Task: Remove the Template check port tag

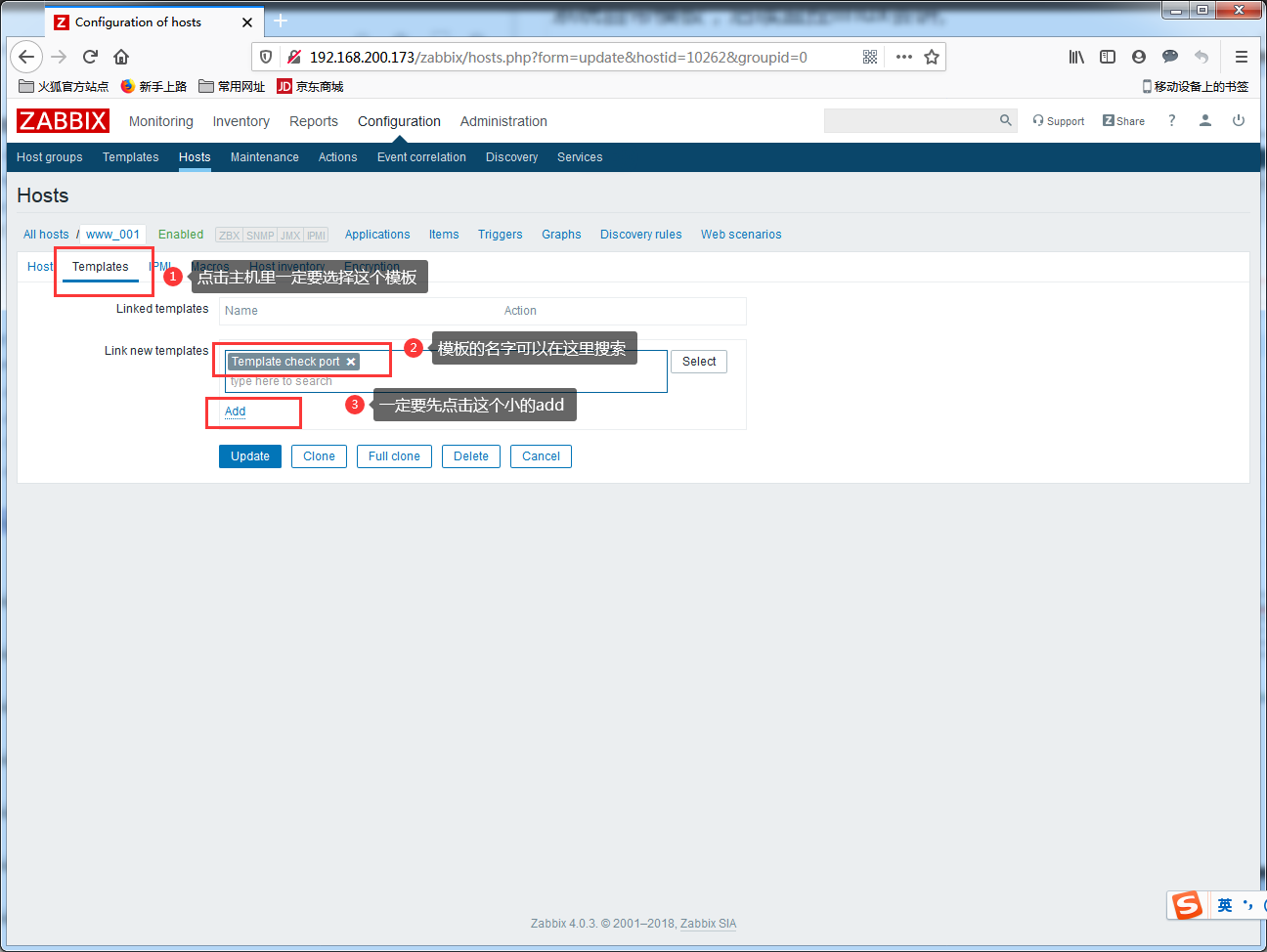Action: (351, 362)
